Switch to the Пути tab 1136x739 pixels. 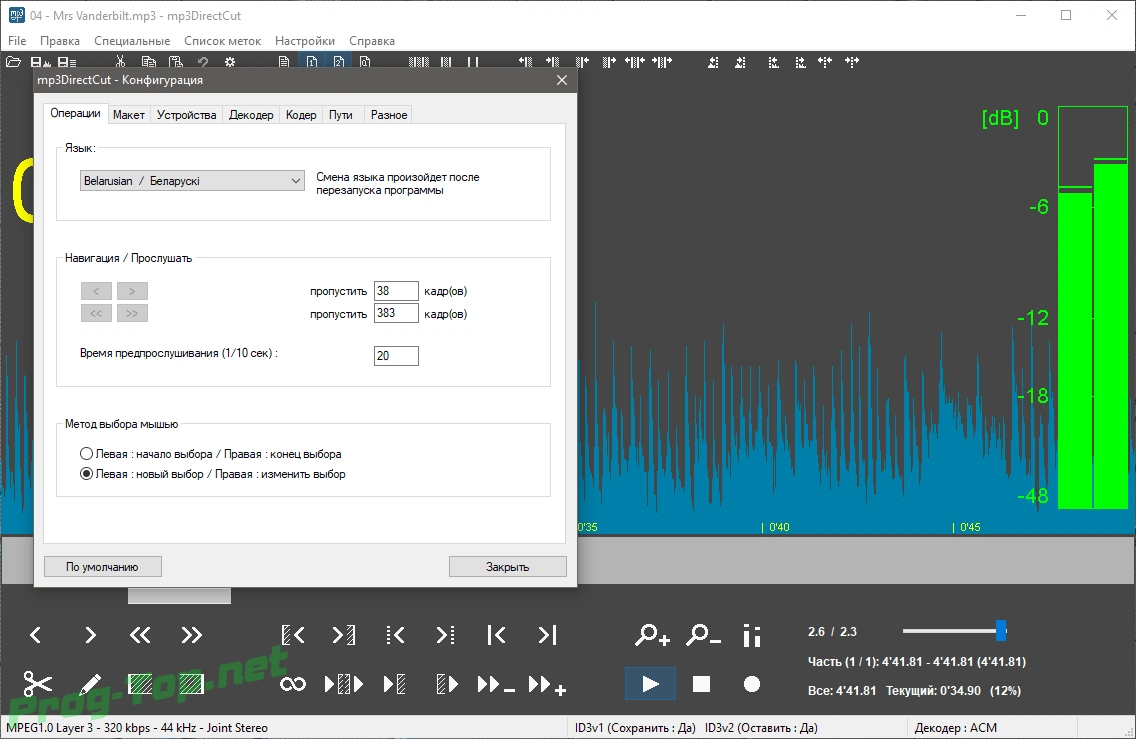tap(341, 114)
